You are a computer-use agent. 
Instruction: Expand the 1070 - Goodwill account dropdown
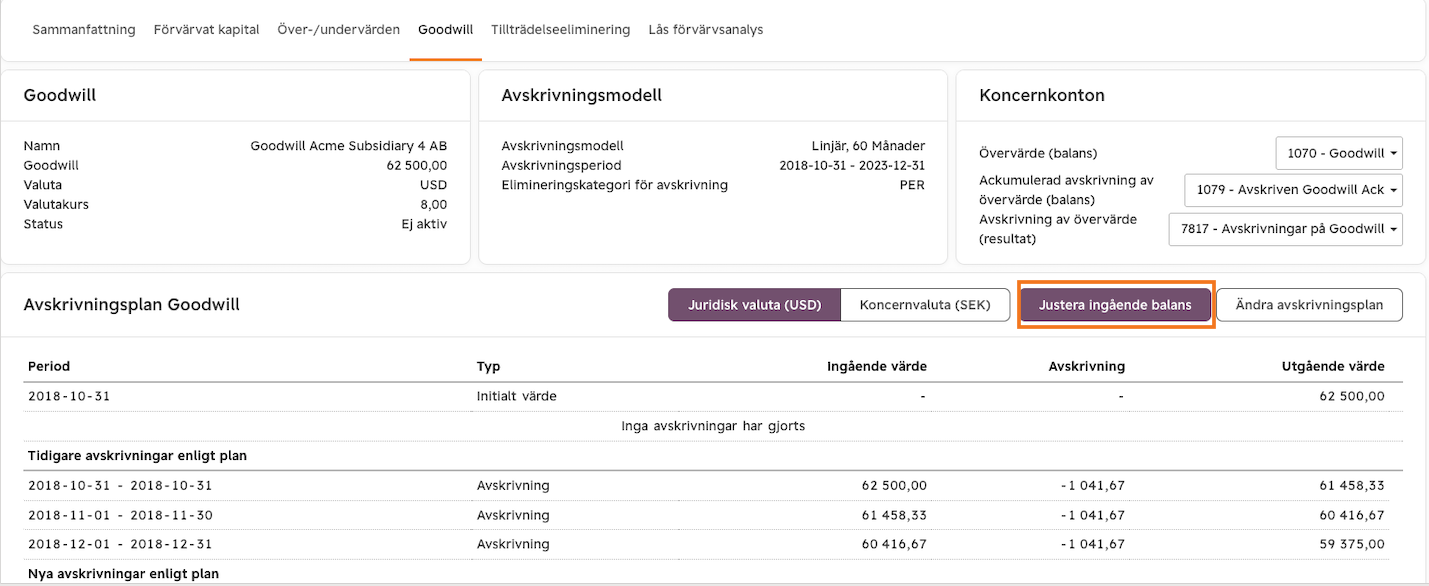[1339, 153]
